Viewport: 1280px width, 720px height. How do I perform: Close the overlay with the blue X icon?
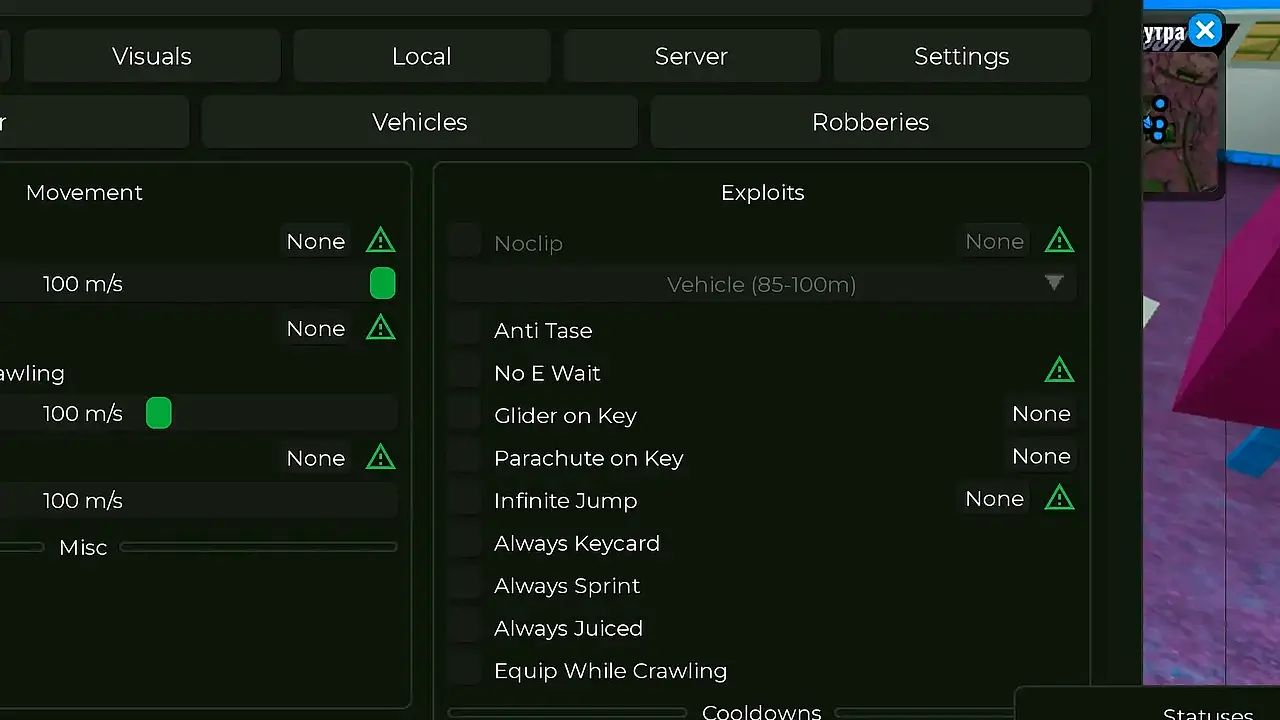point(1206,31)
